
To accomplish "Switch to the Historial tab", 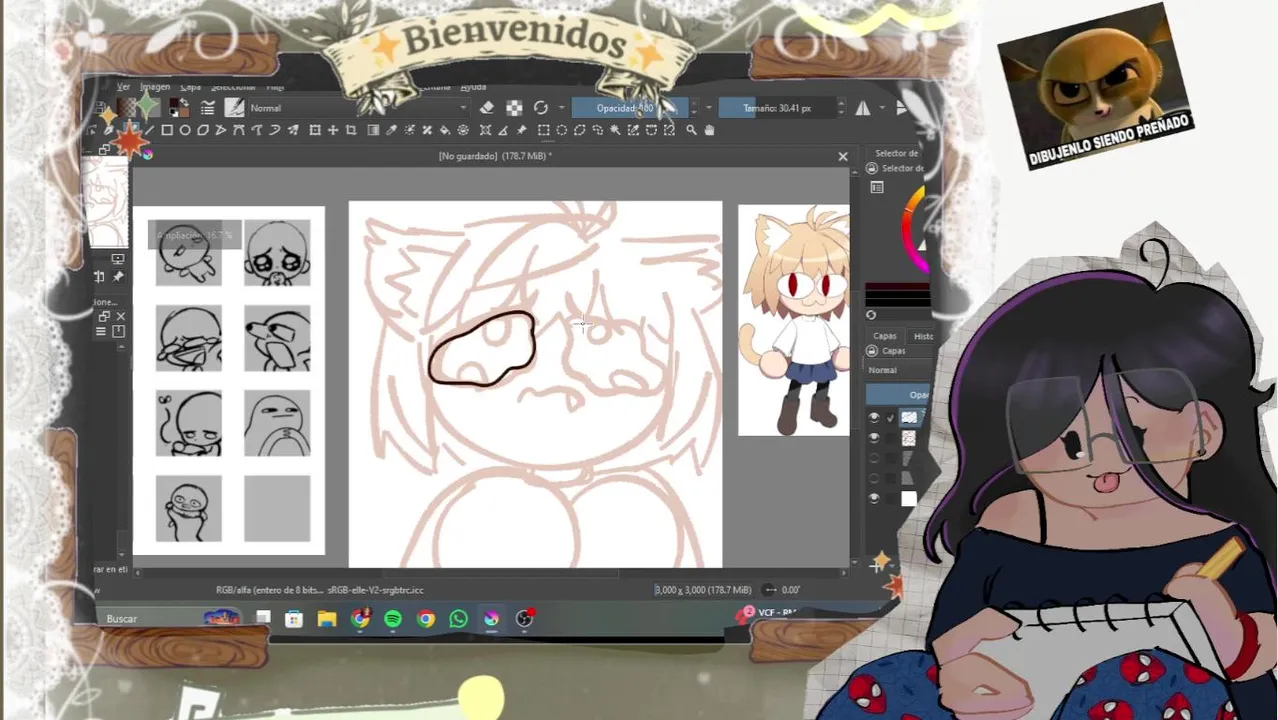I will coord(921,336).
